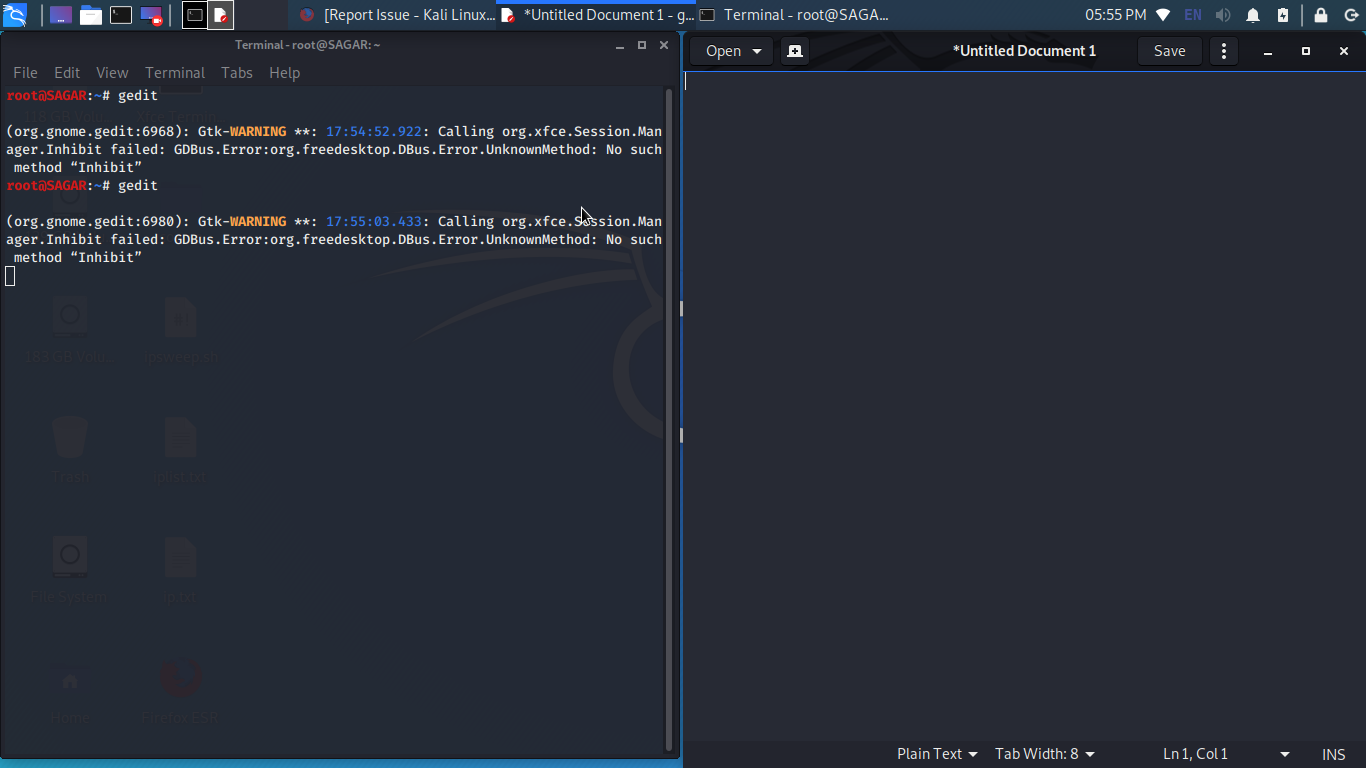Expand the Open recent files arrow
This screenshot has width=1366, height=768.
click(x=757, y=51)
